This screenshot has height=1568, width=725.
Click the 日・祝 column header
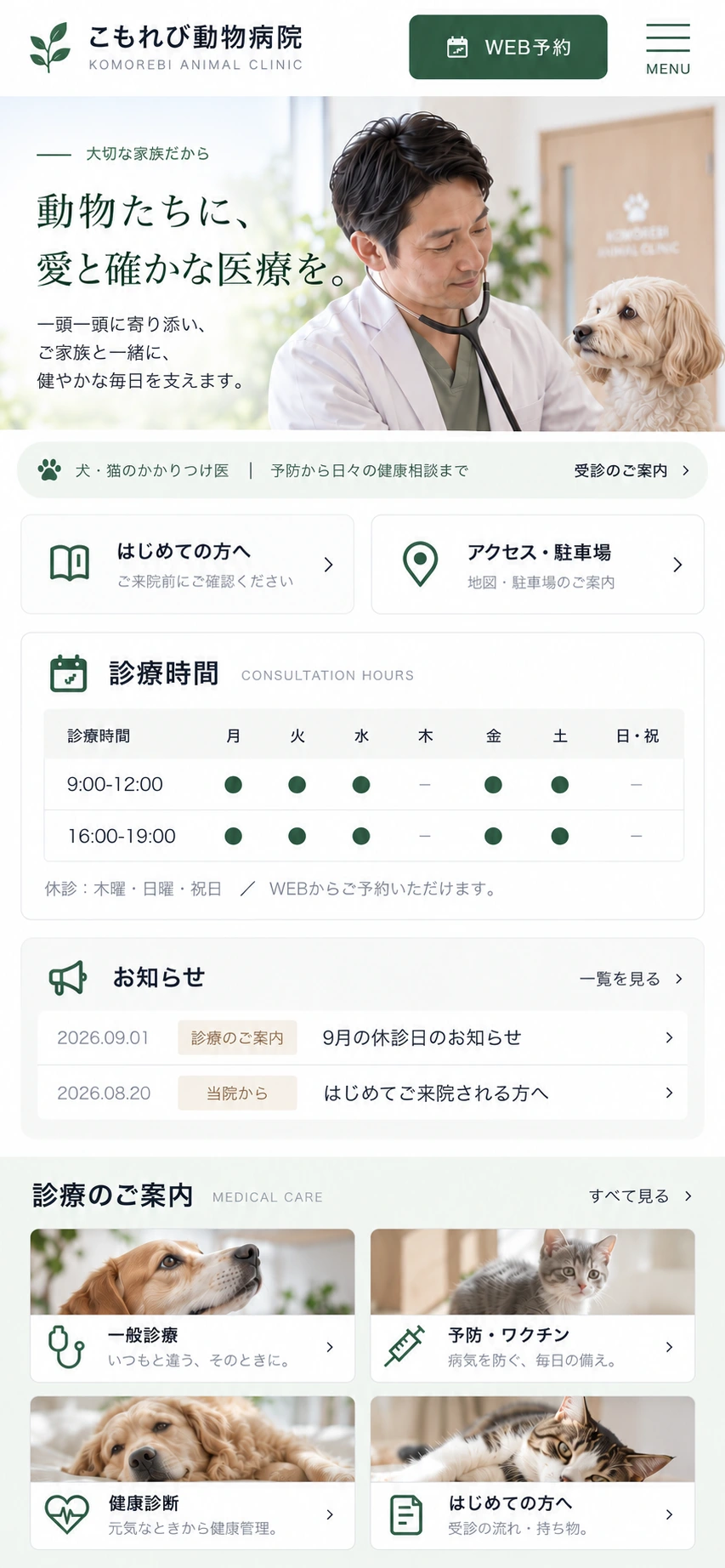pyautogui.click(x=637, y=736)
